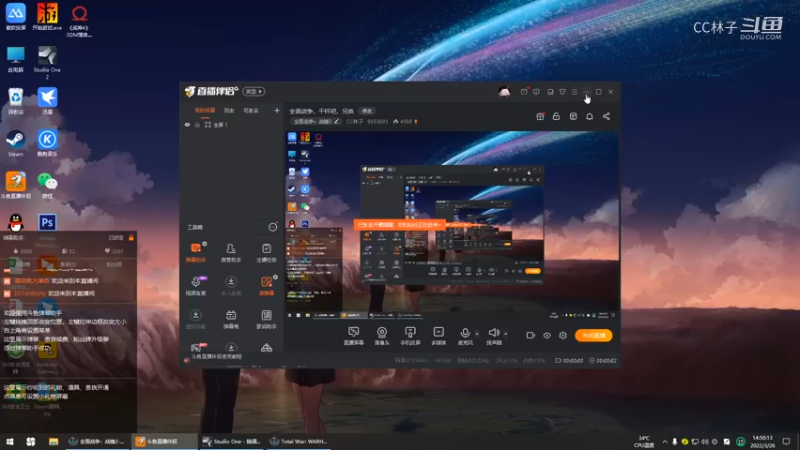This screenshot has width=800, height=450.
Task: Open File Explorer from taskbar
Action: [53, 441]
